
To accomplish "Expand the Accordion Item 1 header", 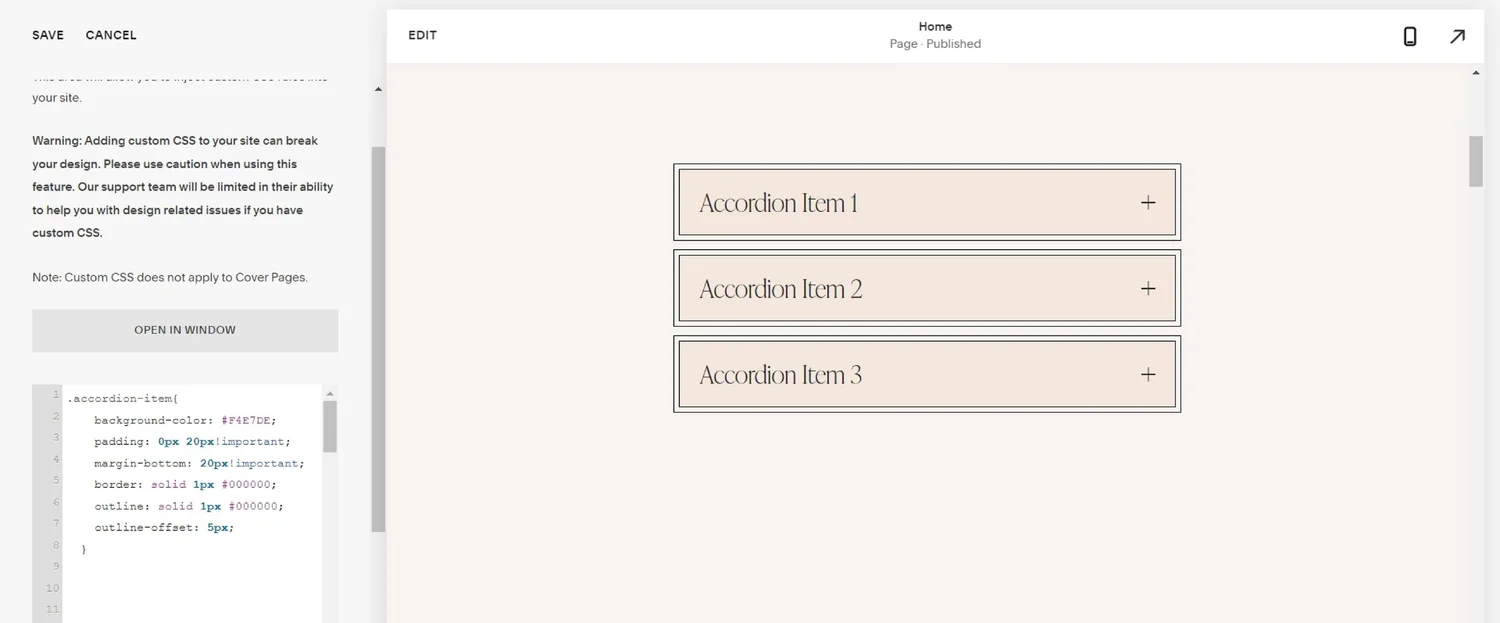I will [x=778, y=202].
